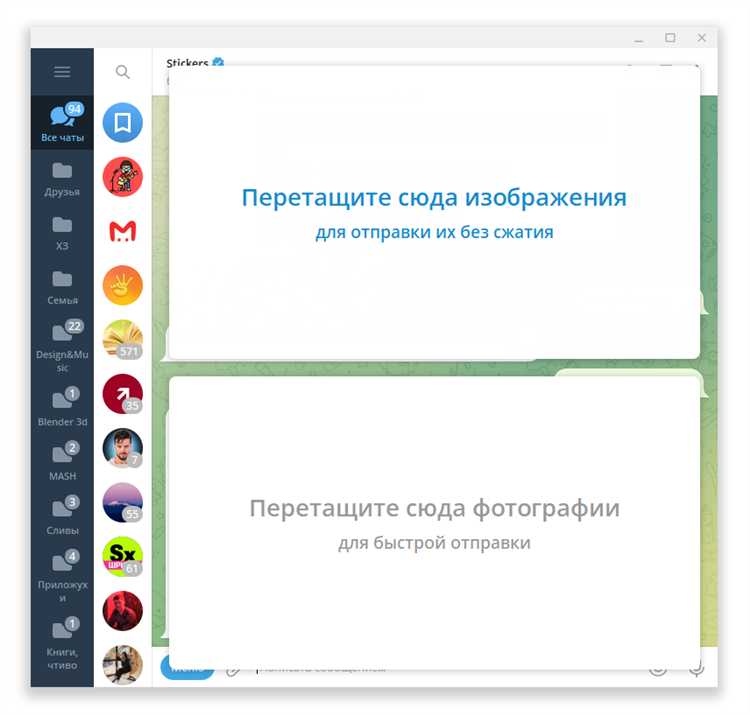Image resolution: width=750 pixels, height=715 pixels.
Task: Open bearded man avatar chat
Action: click(123, 448)
